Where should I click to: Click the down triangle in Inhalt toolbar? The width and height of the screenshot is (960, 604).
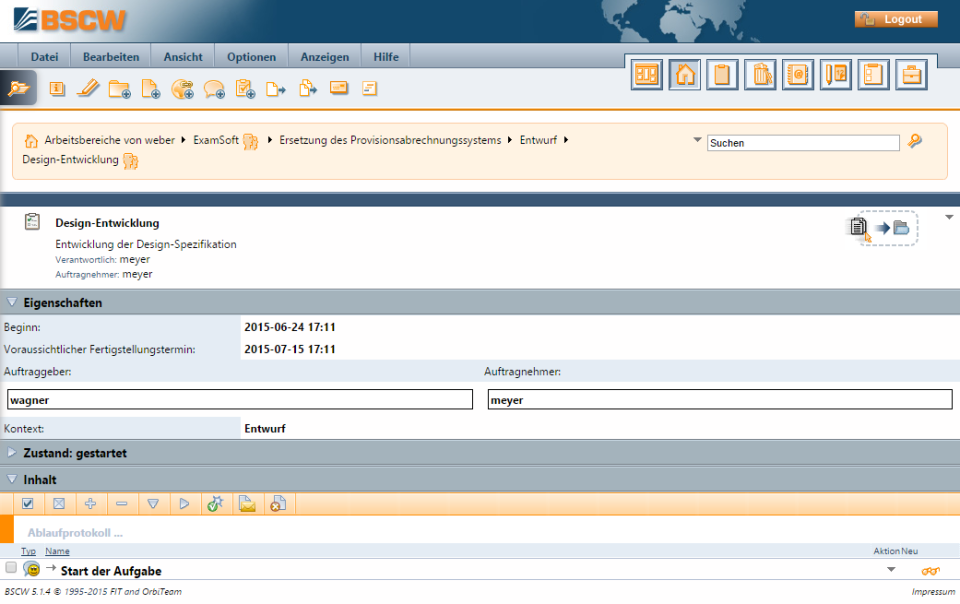pos(153,504)
